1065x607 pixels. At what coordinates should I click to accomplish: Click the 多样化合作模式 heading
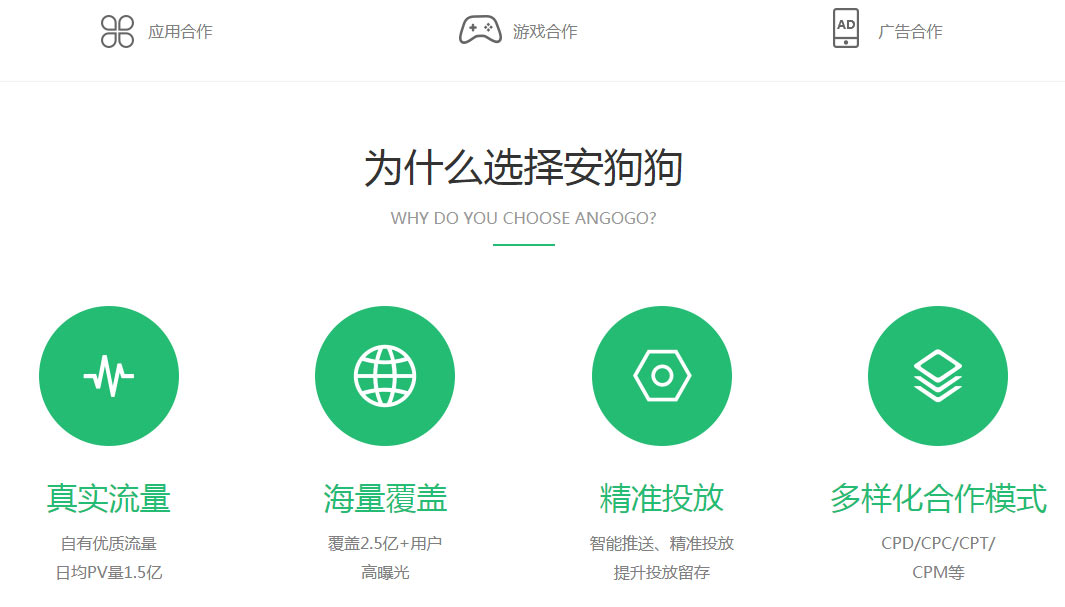938,498
